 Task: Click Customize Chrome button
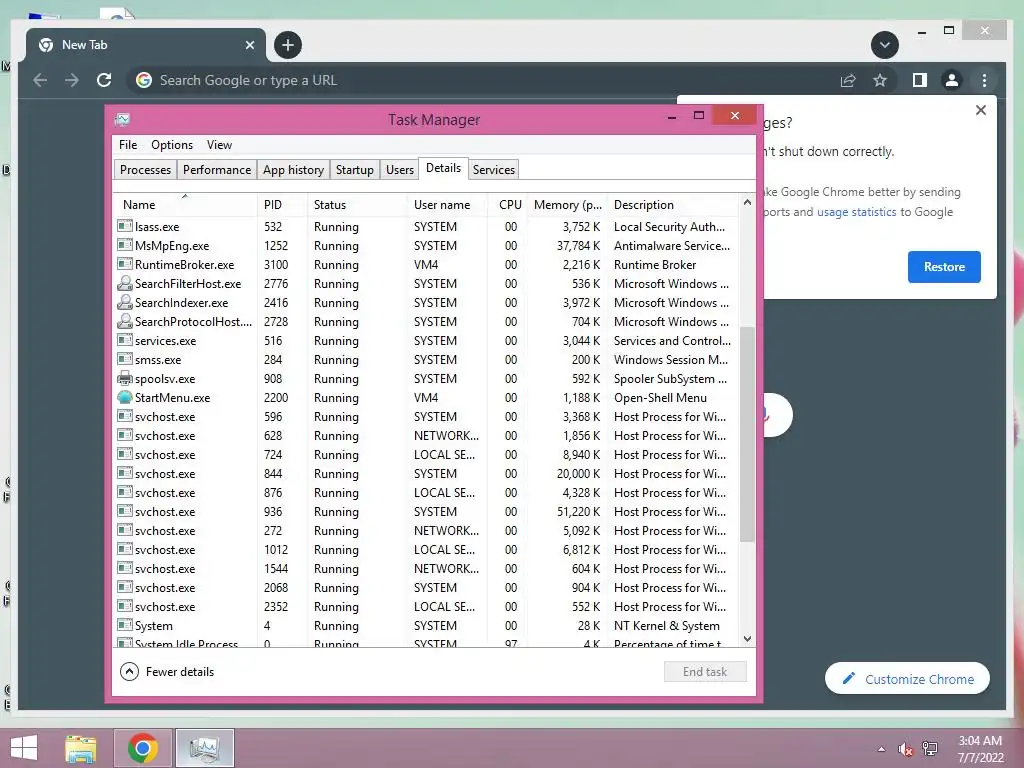click(907, 679)
